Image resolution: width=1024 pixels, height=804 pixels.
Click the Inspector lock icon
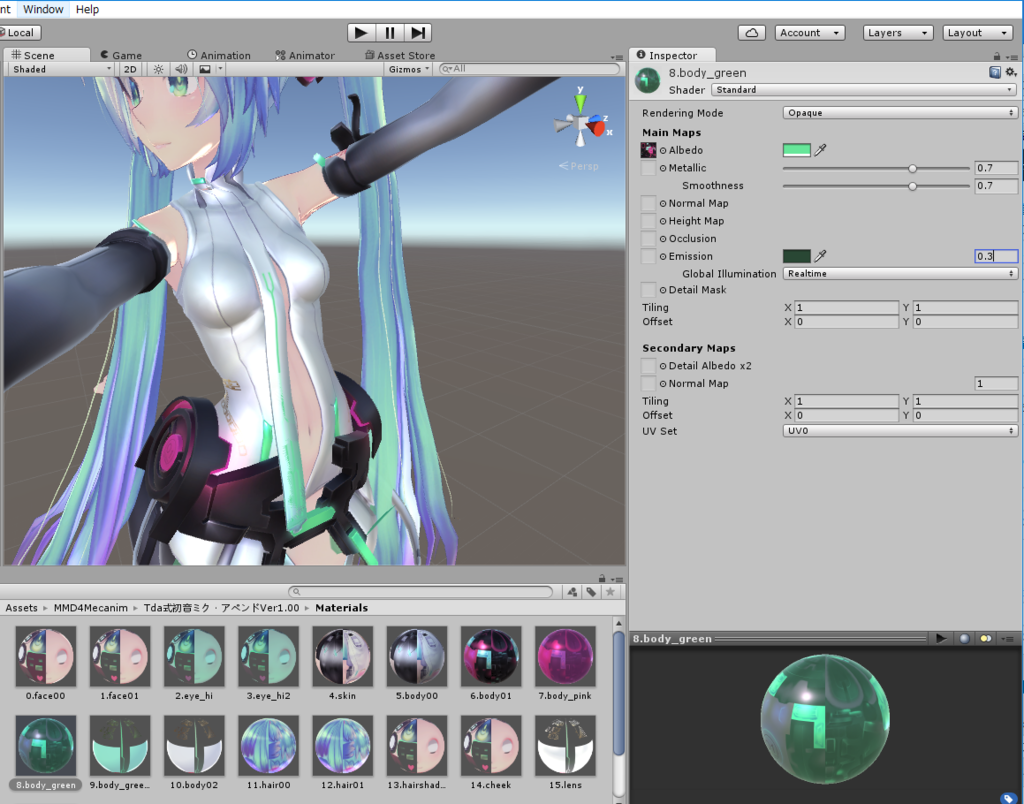997,57
